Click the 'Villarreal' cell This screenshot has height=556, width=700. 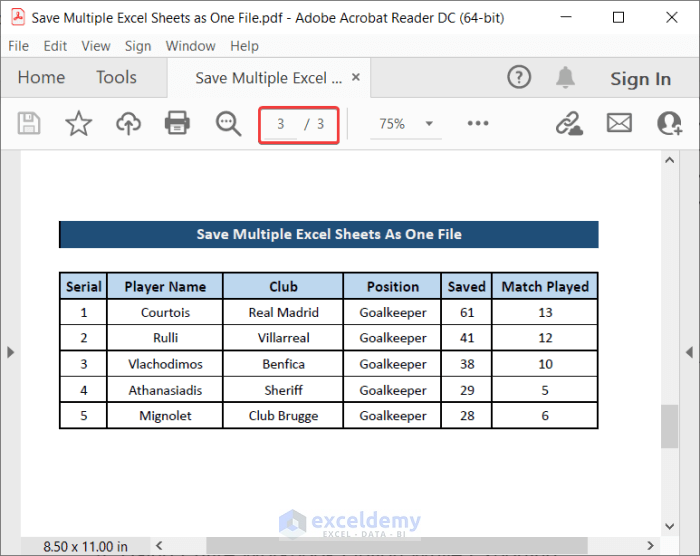pos(283,338)
